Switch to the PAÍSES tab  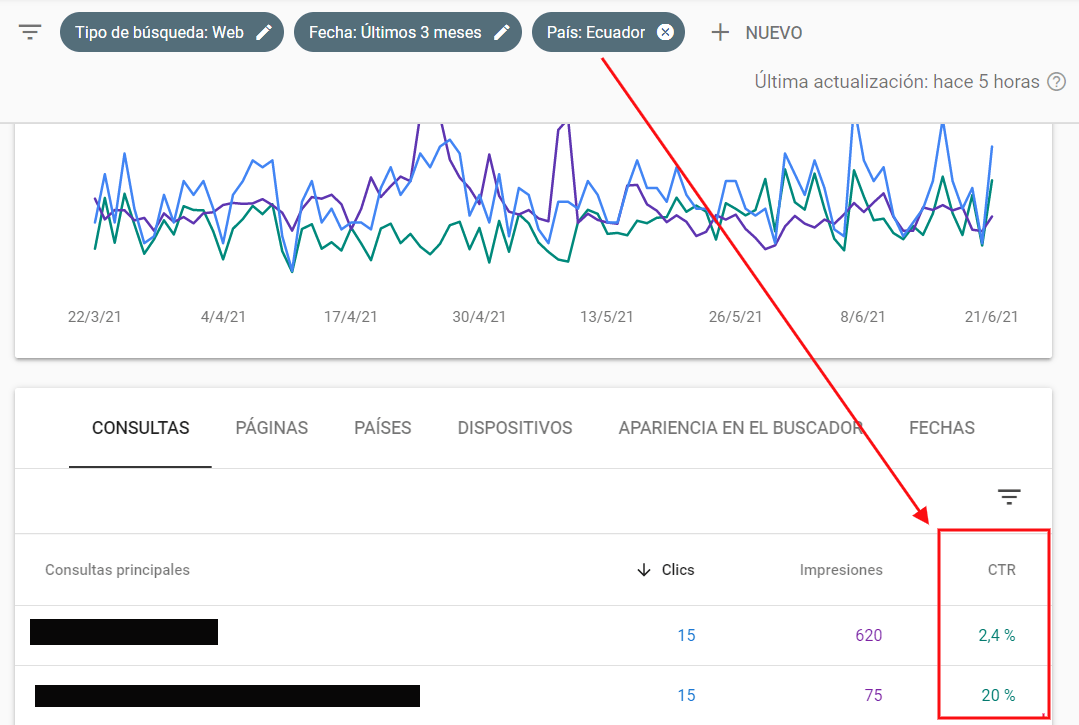point(383,428)
